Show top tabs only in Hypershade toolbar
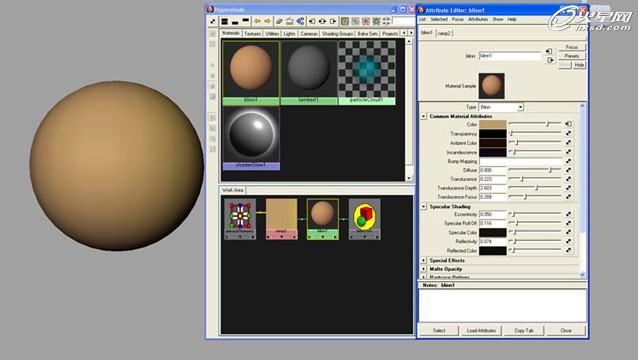This screenshot has height=360, width=638. [245, 21]
